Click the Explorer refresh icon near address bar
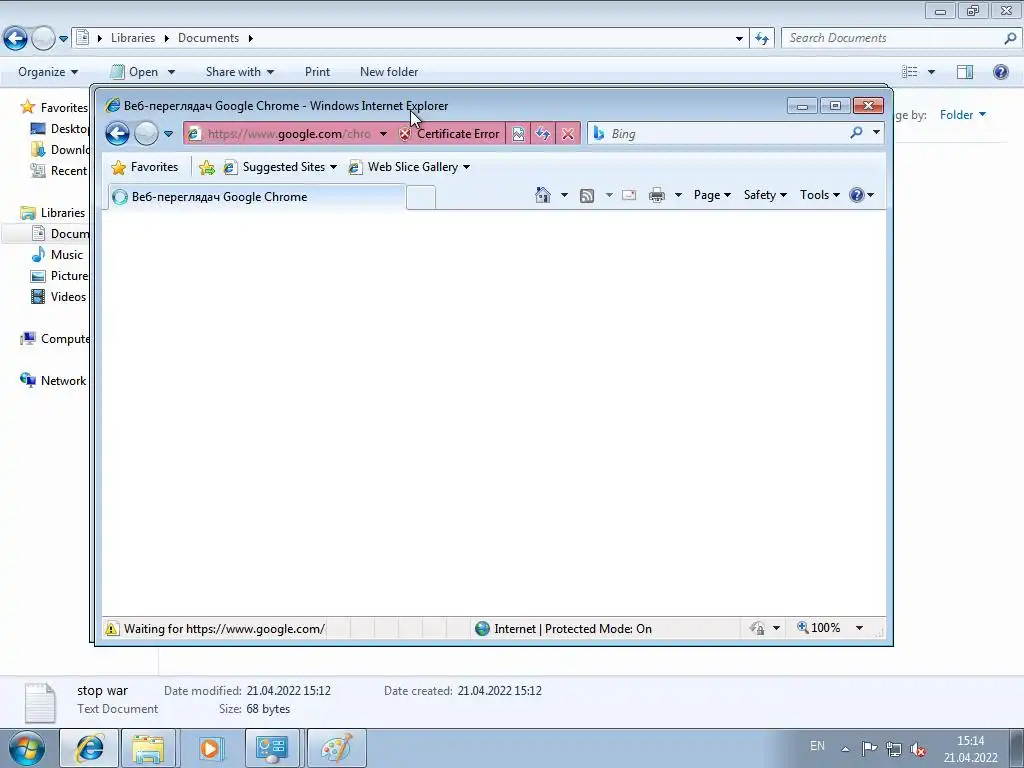Screen dimensions: 1024x768 coord(761,39)
